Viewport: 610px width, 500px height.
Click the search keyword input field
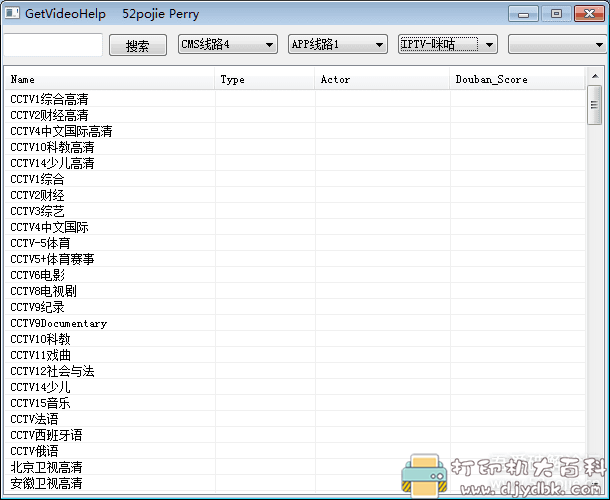53,45
